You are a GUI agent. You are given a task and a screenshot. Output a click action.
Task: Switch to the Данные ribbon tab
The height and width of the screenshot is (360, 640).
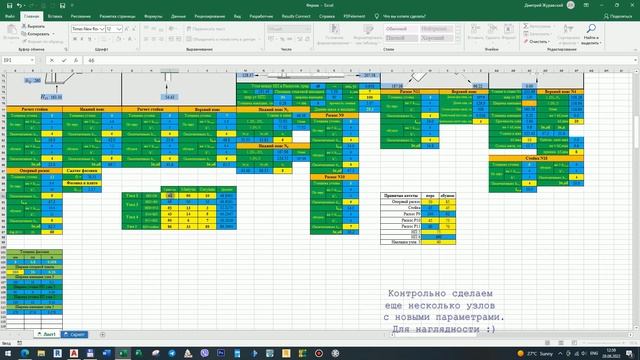178,16
